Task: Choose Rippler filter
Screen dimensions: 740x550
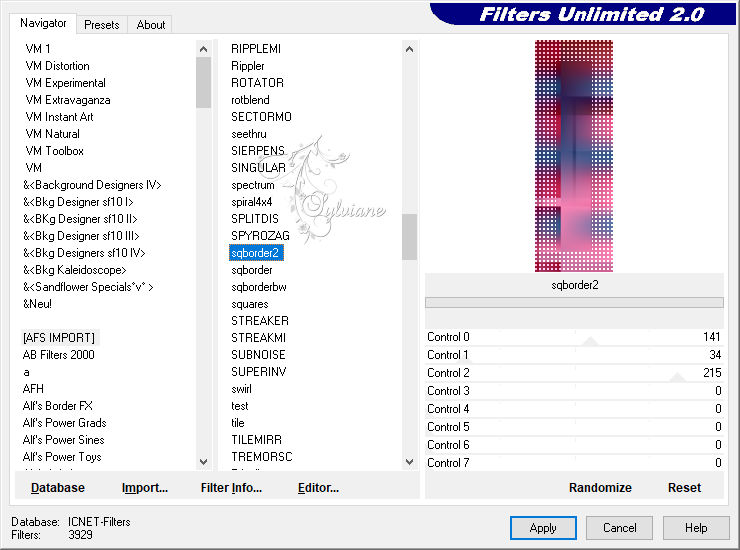Action: [247, 66]
